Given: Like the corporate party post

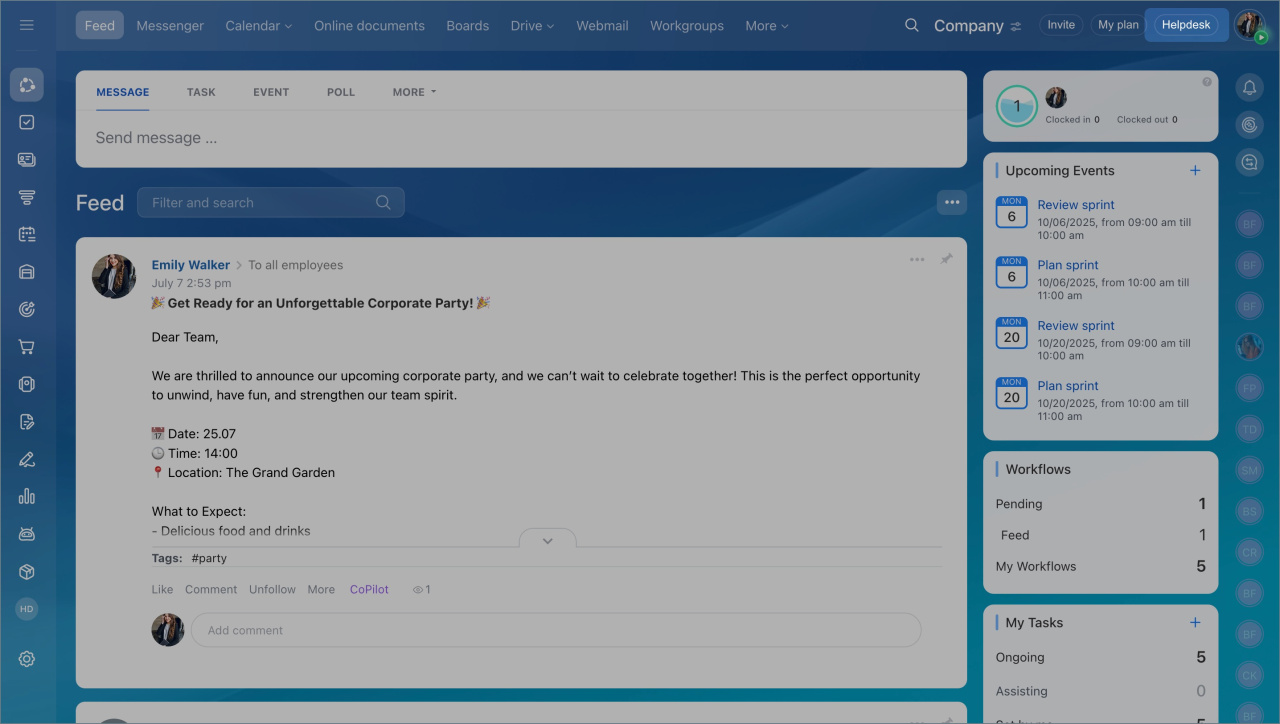Looking at the screenshot, I should coord(162,590).
